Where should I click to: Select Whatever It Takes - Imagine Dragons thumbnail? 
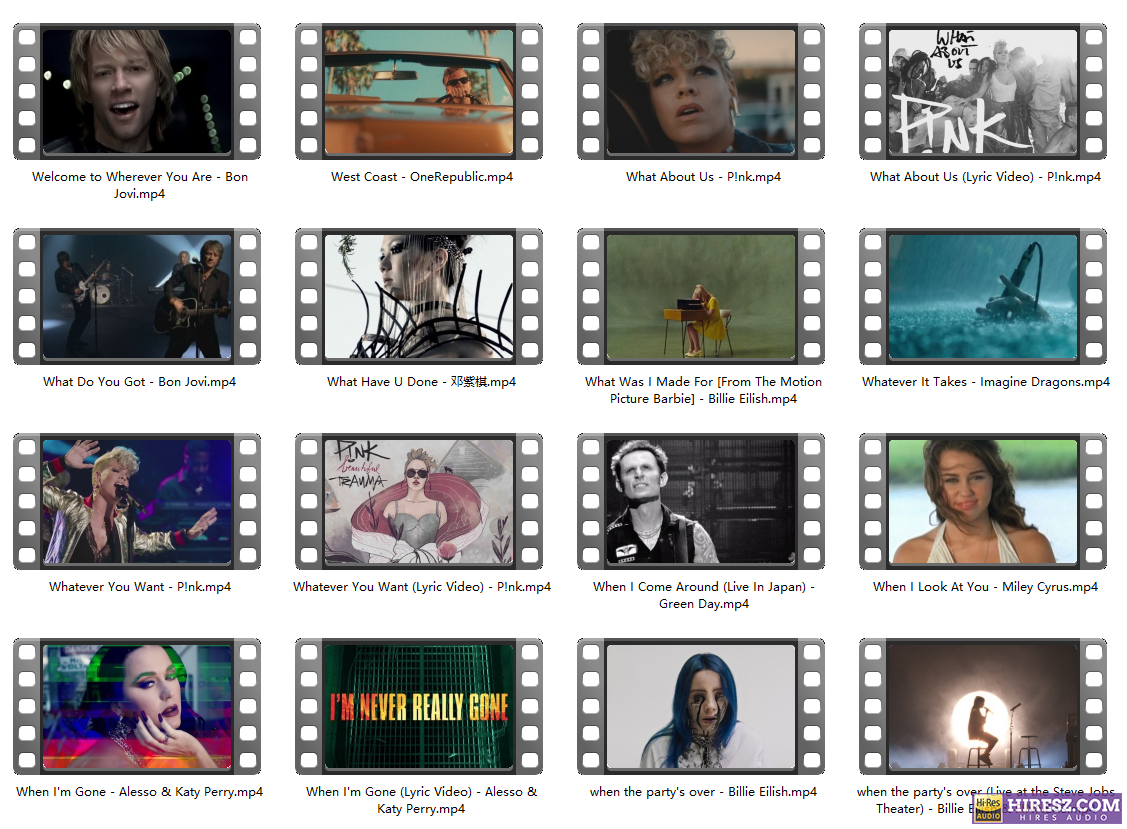[x=983, y=296]
